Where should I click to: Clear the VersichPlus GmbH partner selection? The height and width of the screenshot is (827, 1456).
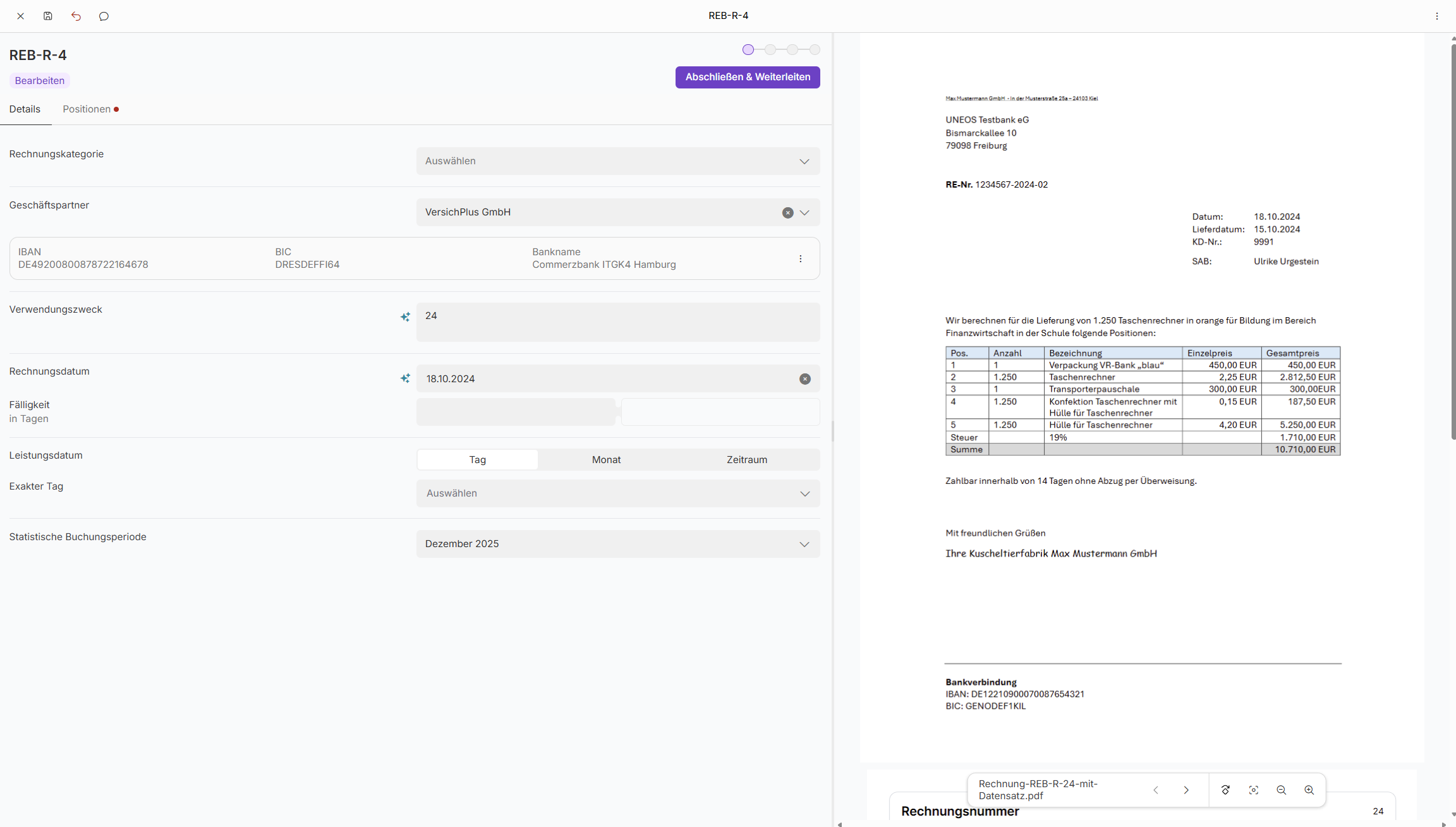click(x=787, y=213)
